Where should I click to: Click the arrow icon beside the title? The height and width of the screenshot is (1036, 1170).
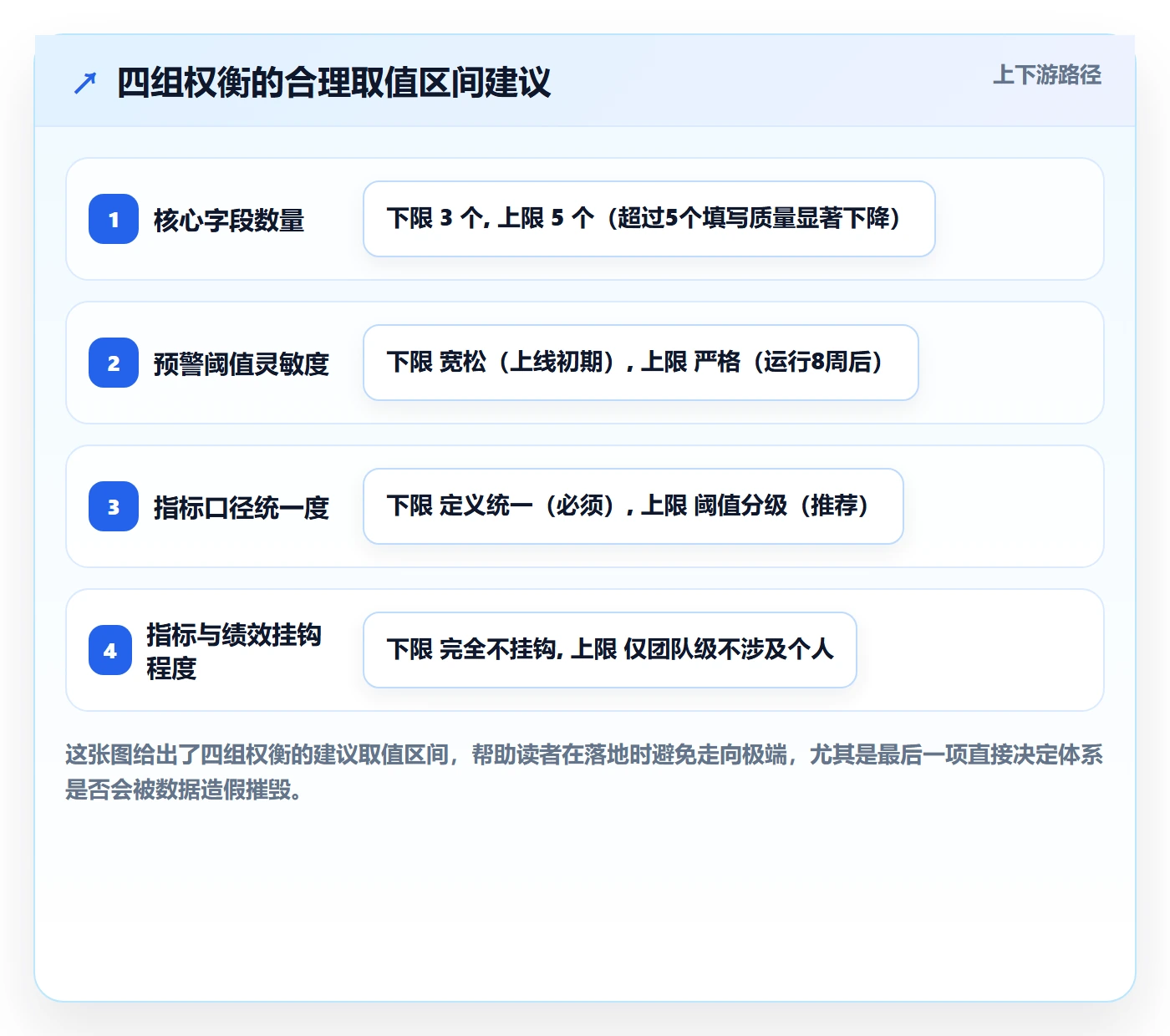click(85, 83)
